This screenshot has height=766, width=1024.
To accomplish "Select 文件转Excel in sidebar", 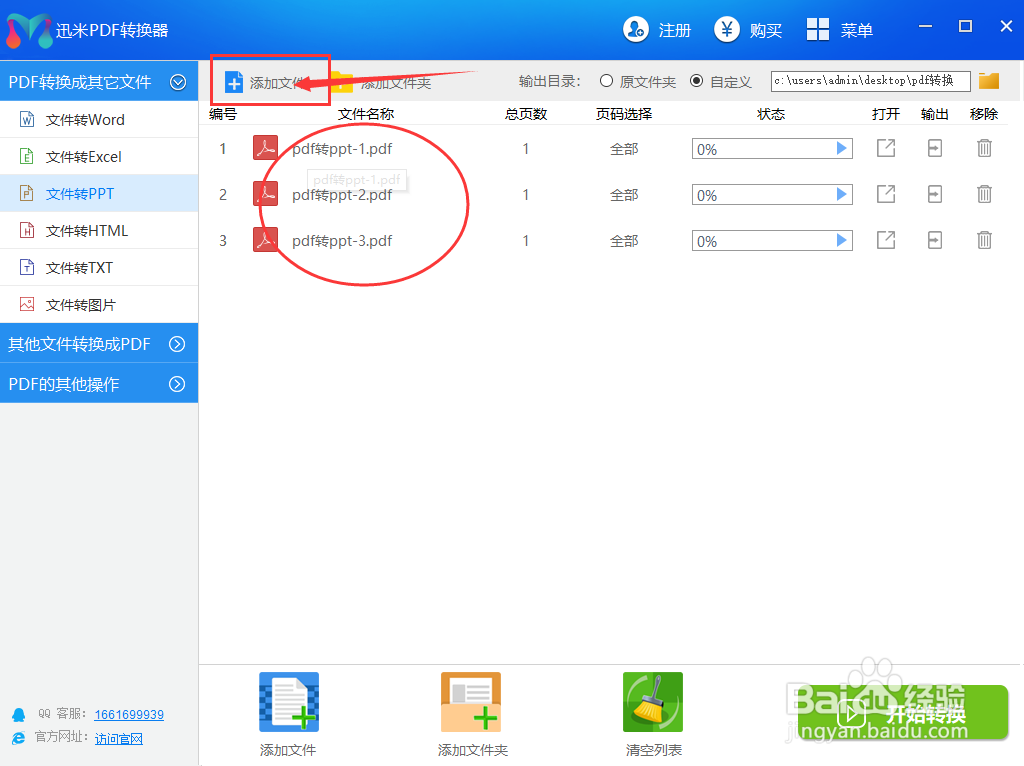I will tap(99, 157).
